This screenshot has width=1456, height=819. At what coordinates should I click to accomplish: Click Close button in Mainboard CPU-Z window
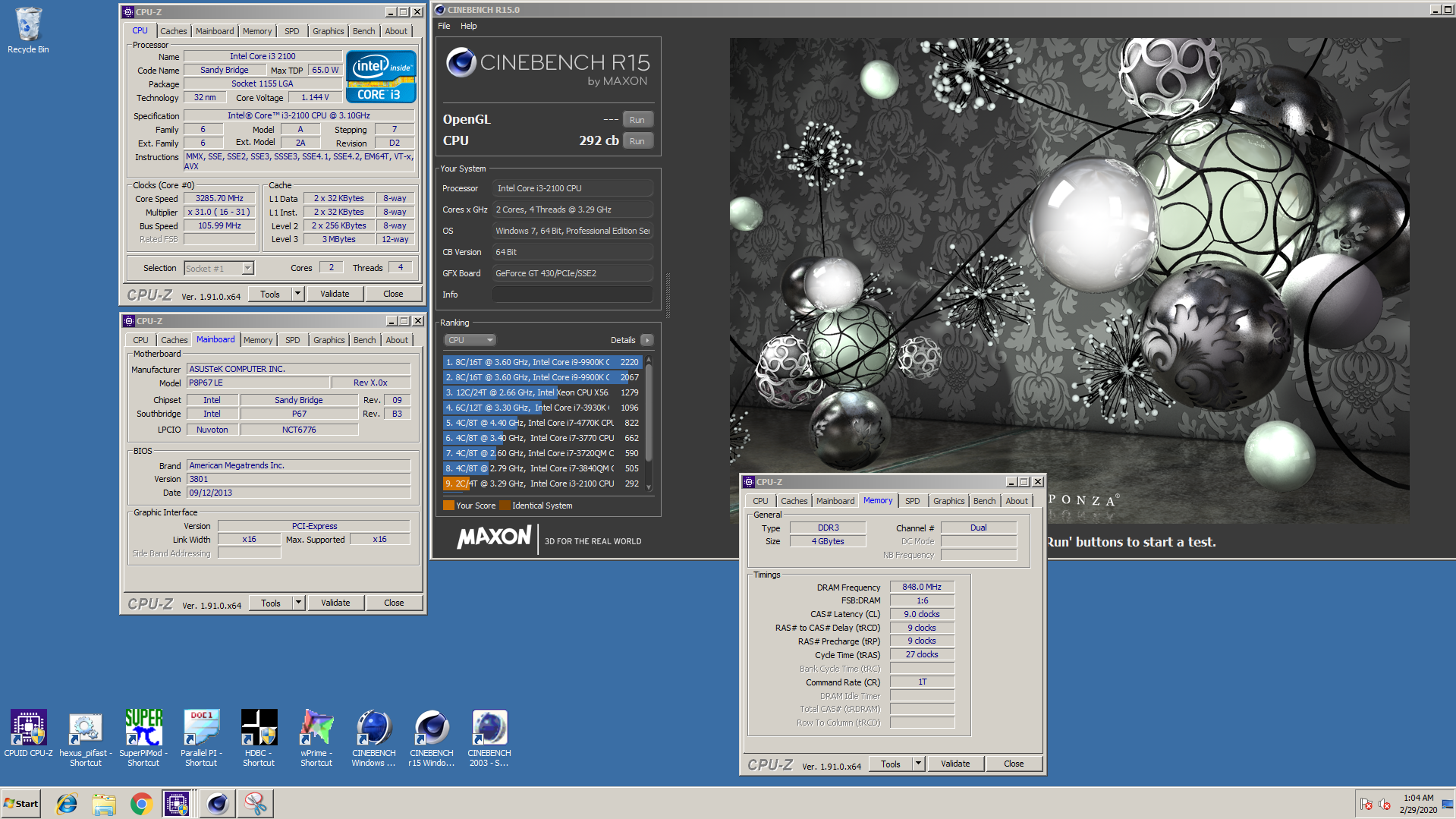(394, 603)
